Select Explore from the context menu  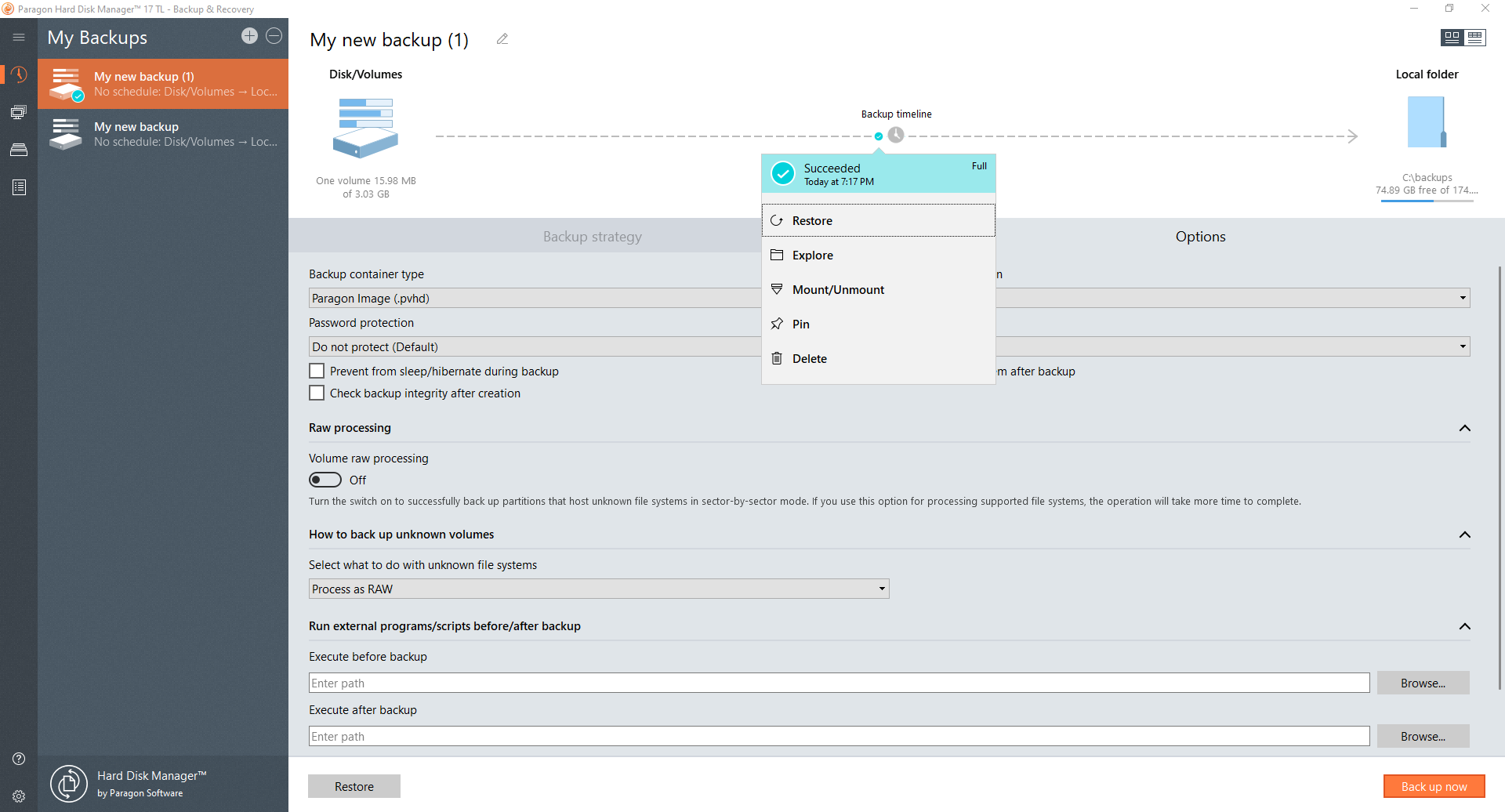click(813, 256)
